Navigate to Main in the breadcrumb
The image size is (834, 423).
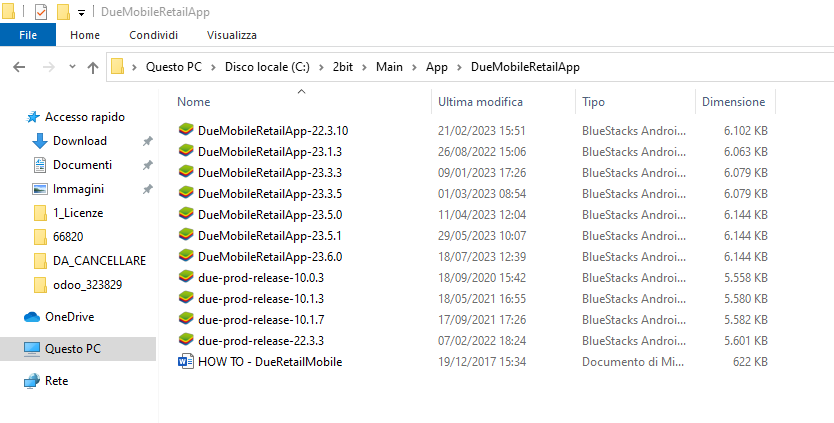tap(389, 67)
